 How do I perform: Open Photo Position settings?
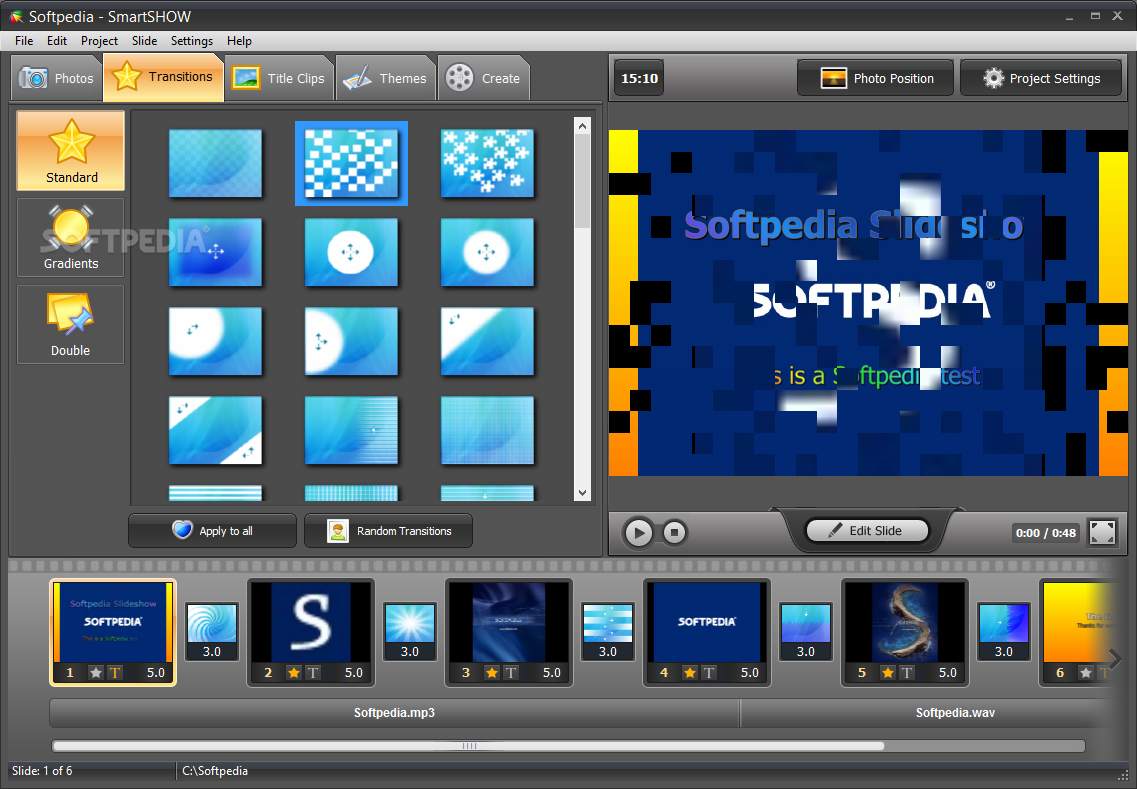875,78
